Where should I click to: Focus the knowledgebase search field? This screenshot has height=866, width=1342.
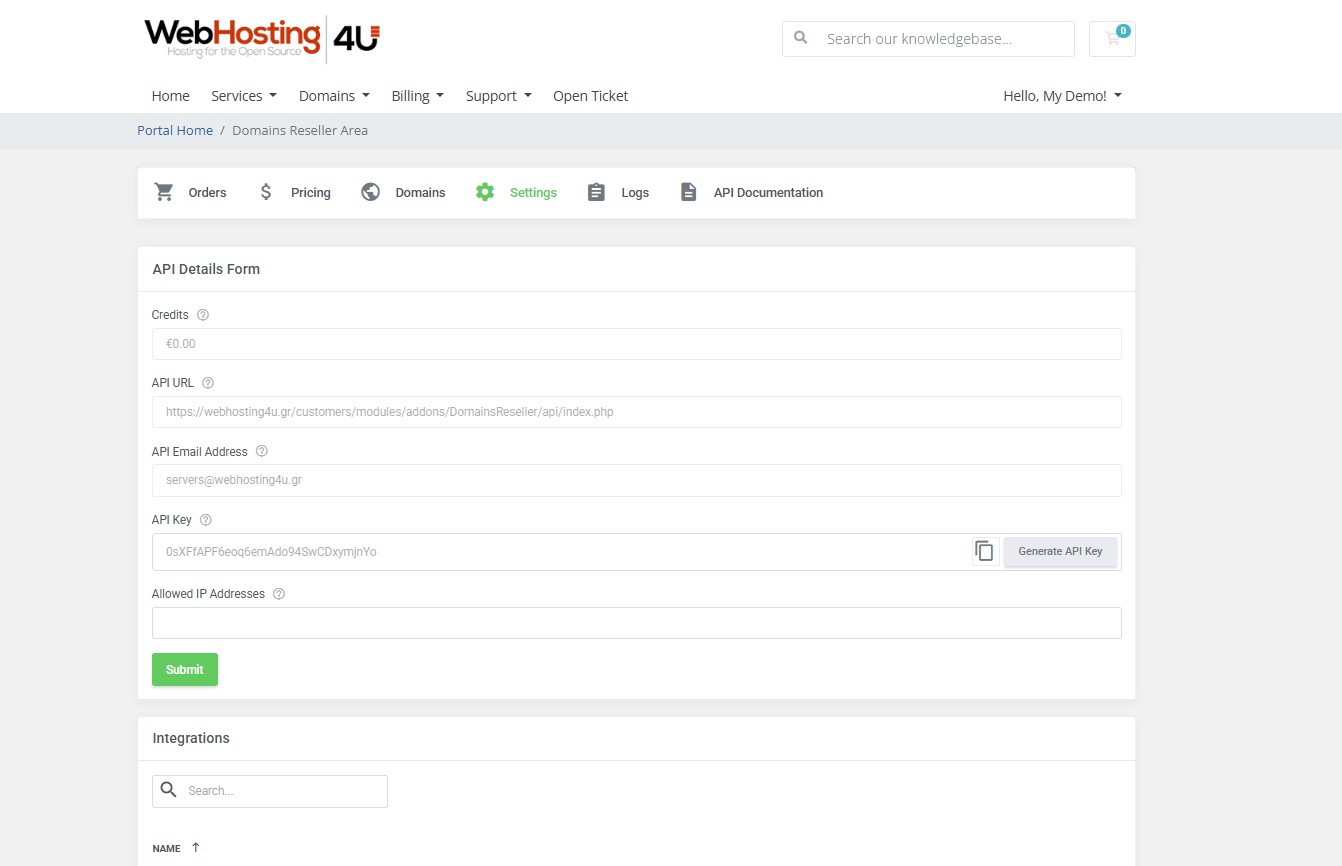pos(927,39)
